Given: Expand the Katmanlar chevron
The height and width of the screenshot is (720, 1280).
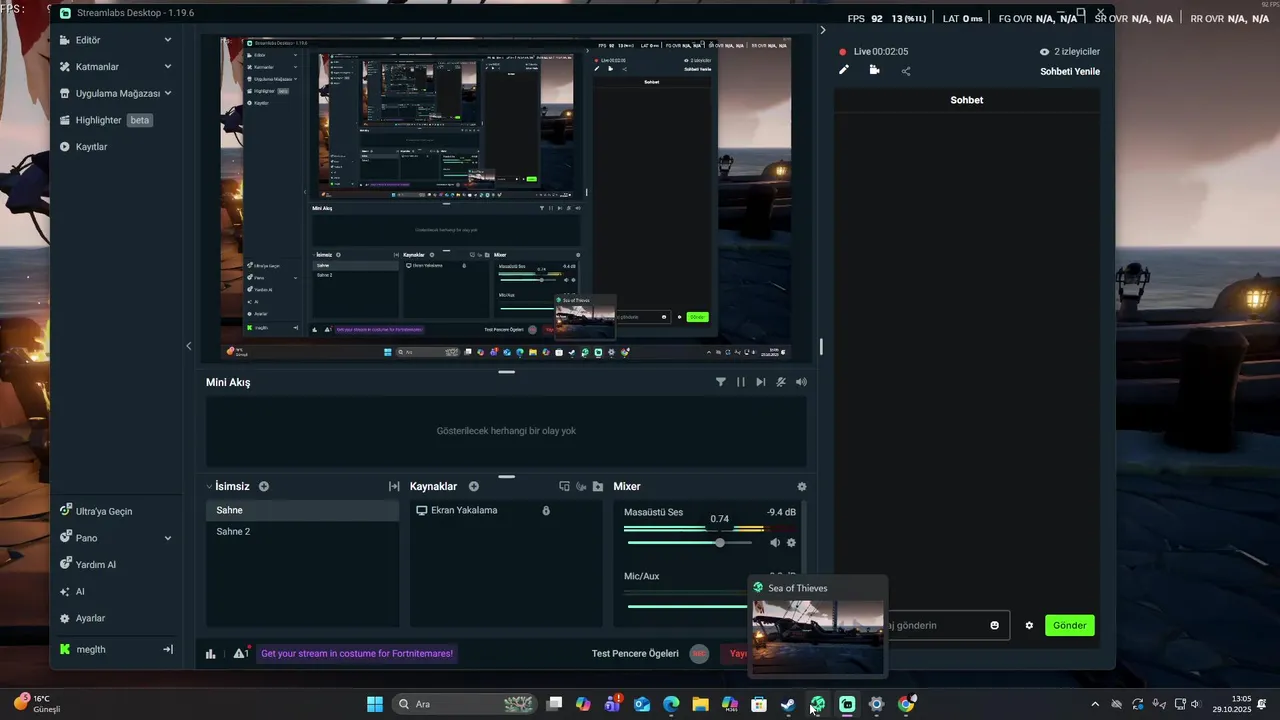Looking at the screenshot, I should tap(168, 67).
